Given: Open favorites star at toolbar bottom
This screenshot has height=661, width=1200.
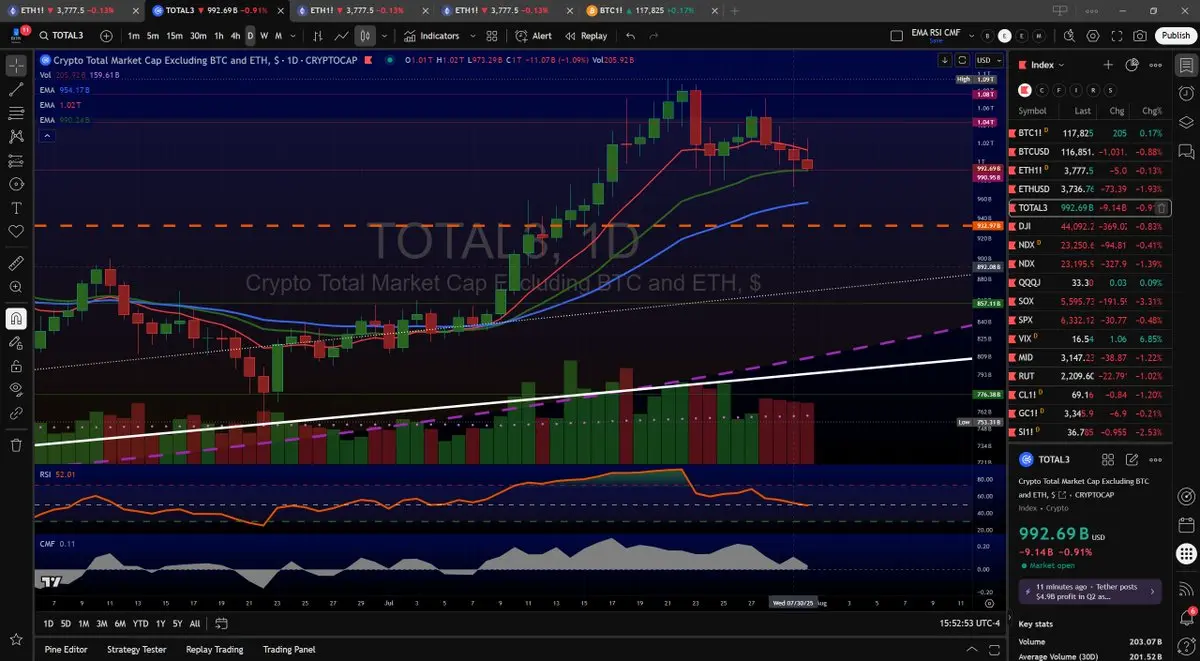Looking at the screenshot, I should tap(16, 638).
